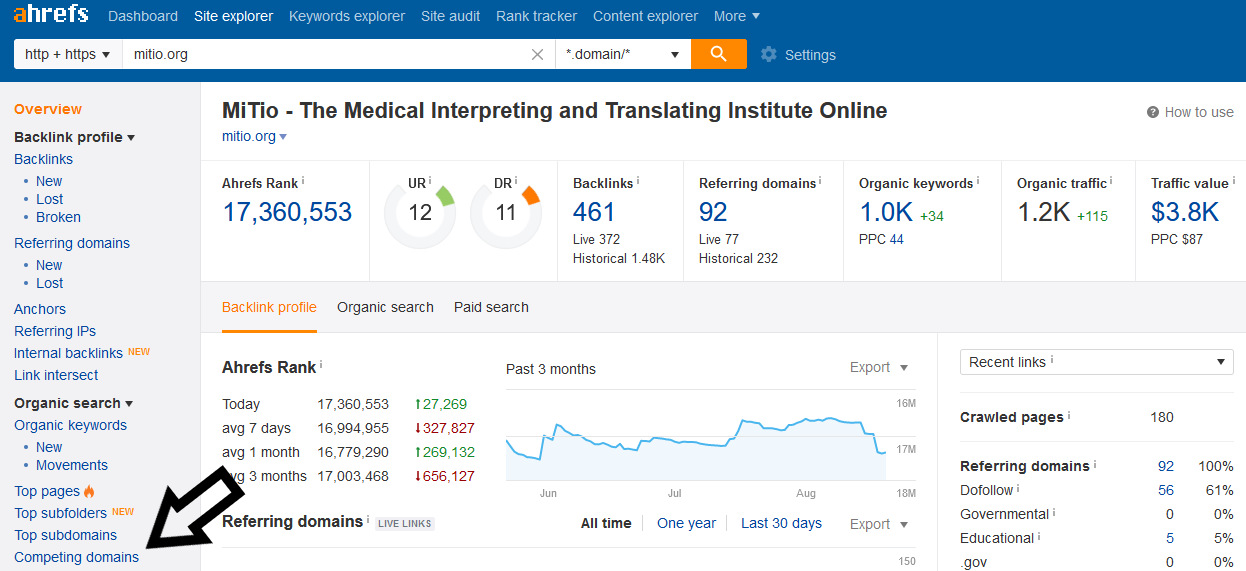Click the UR 12 gauge
This screenshot has width=1246, height=571.
pyautogui.click(x=420, y=213)
